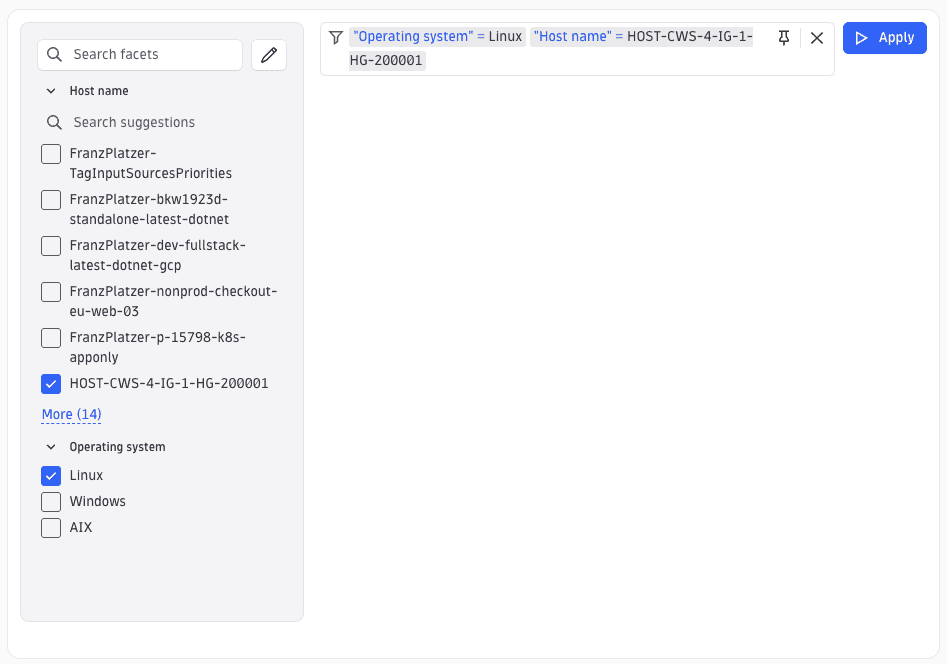Check FranzPlatzer-TagInputSourcesPriorities host
Viewport: 947px width, 664px height.
tap(51, 154)
